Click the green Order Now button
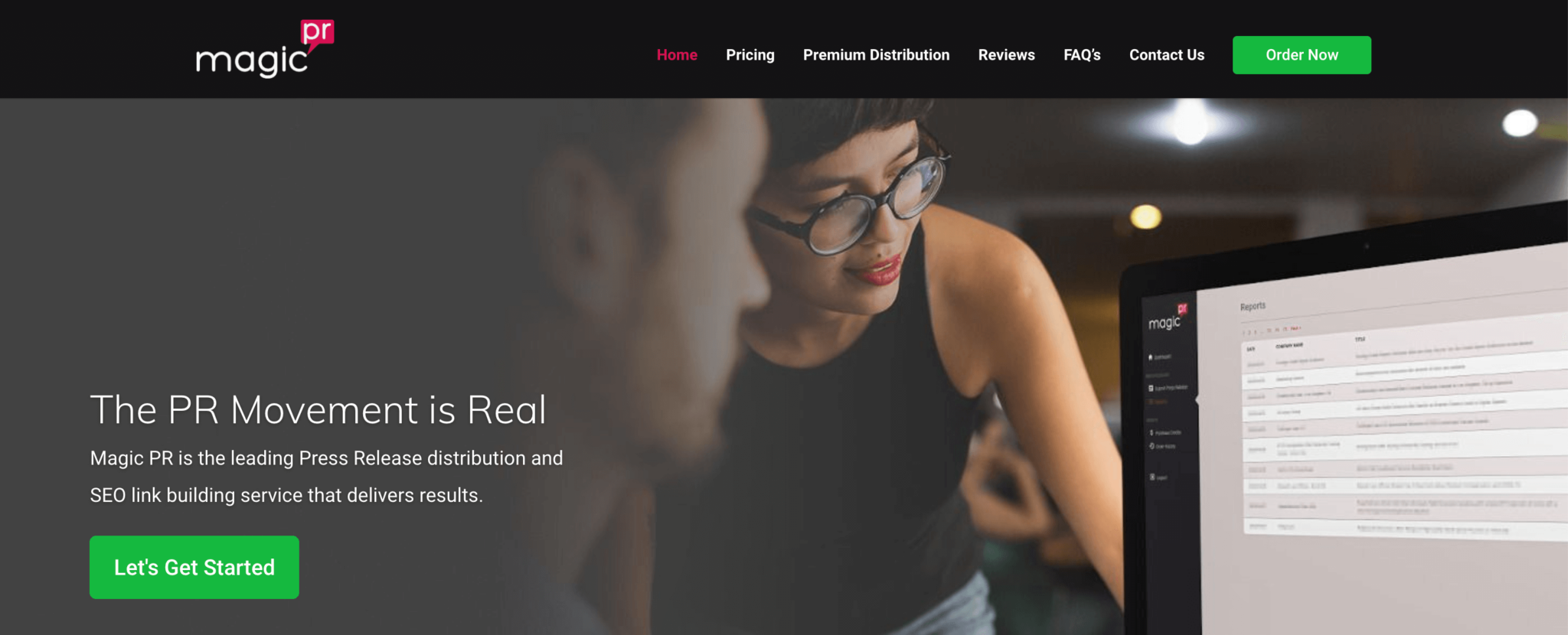Image resolution: width=1568 pixels, height=635 pixels. [x=1302, y=55]
